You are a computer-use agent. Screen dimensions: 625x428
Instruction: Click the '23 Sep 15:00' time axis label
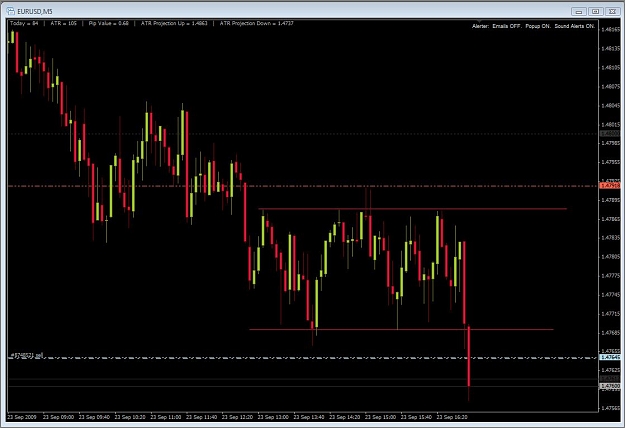coord(380,417)
